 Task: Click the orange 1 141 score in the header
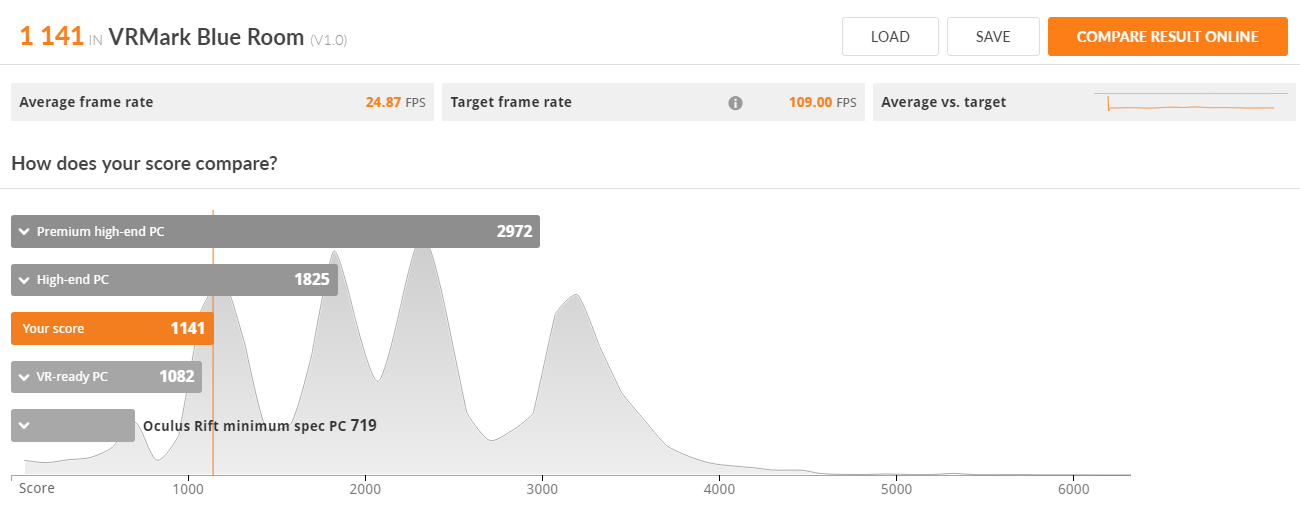(x=51, y=37)
